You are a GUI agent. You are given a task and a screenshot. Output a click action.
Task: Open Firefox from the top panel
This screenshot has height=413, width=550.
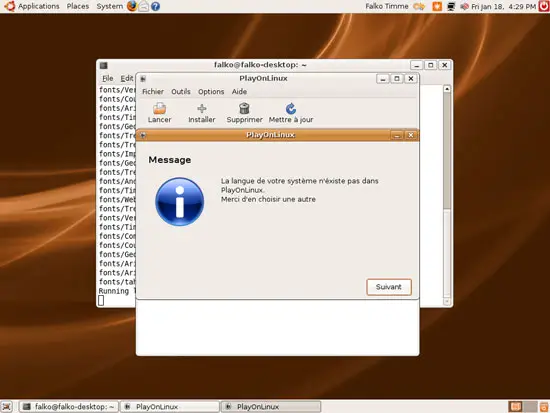pos(132,6)
